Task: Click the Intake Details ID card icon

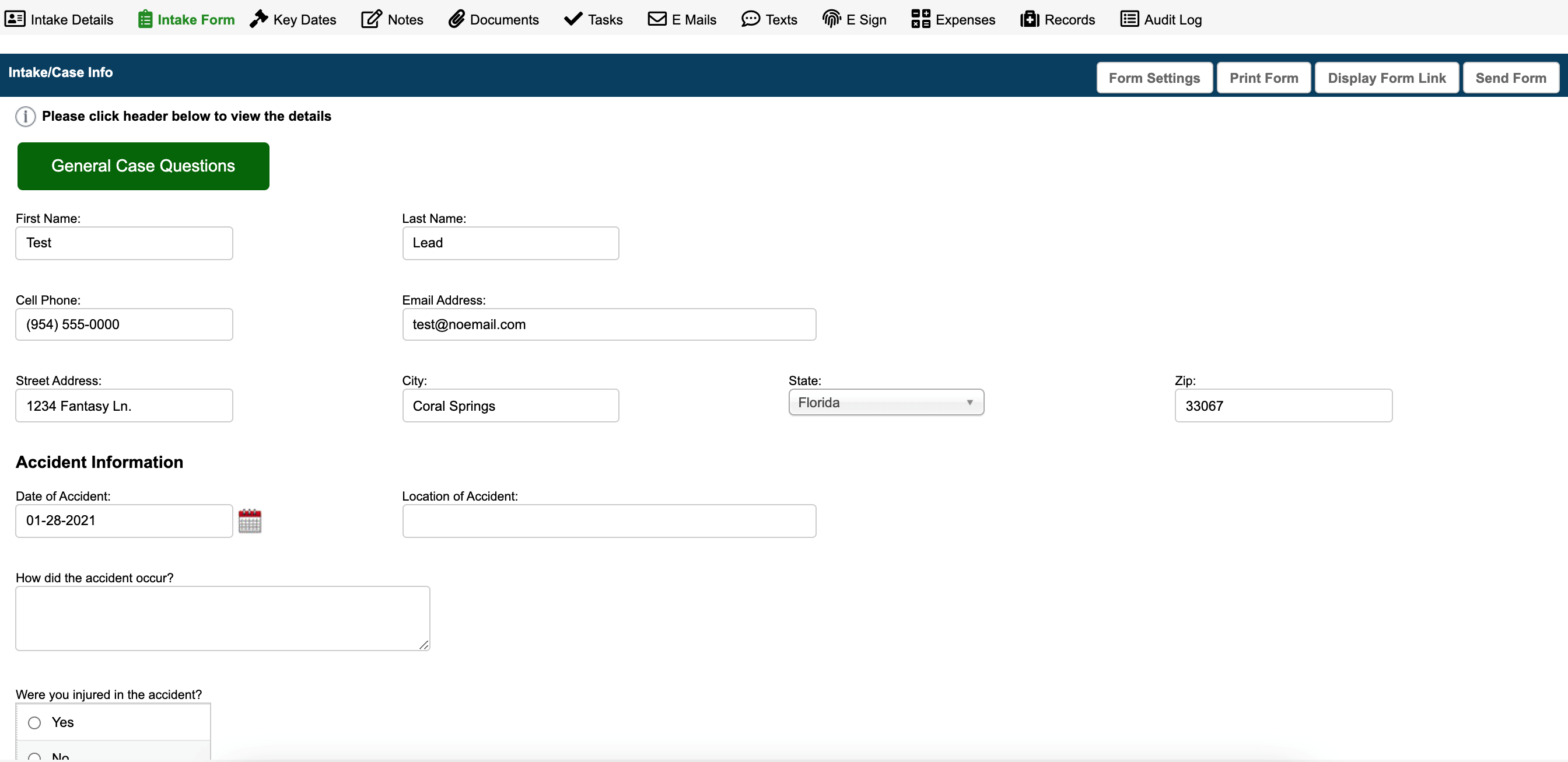Action: coord(15,19)
